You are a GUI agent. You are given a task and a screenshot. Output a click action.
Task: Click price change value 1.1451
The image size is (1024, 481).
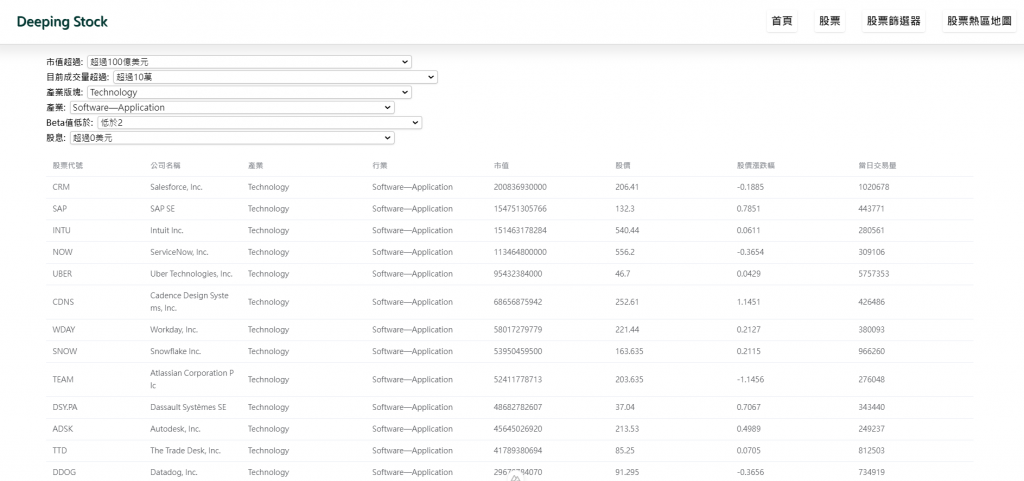coord(748,302)
